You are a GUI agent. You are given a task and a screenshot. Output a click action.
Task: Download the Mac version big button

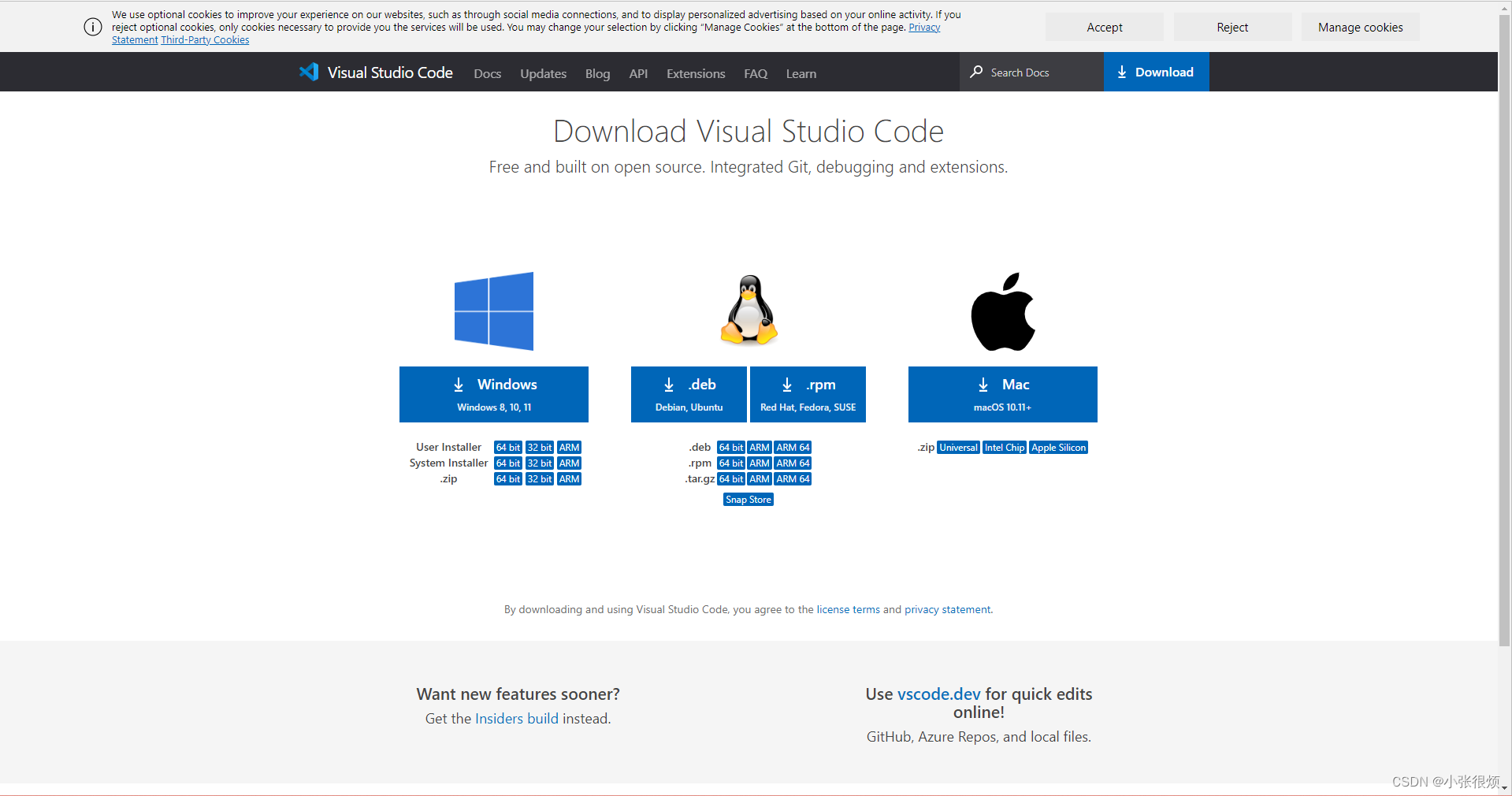pos(1003,394)
